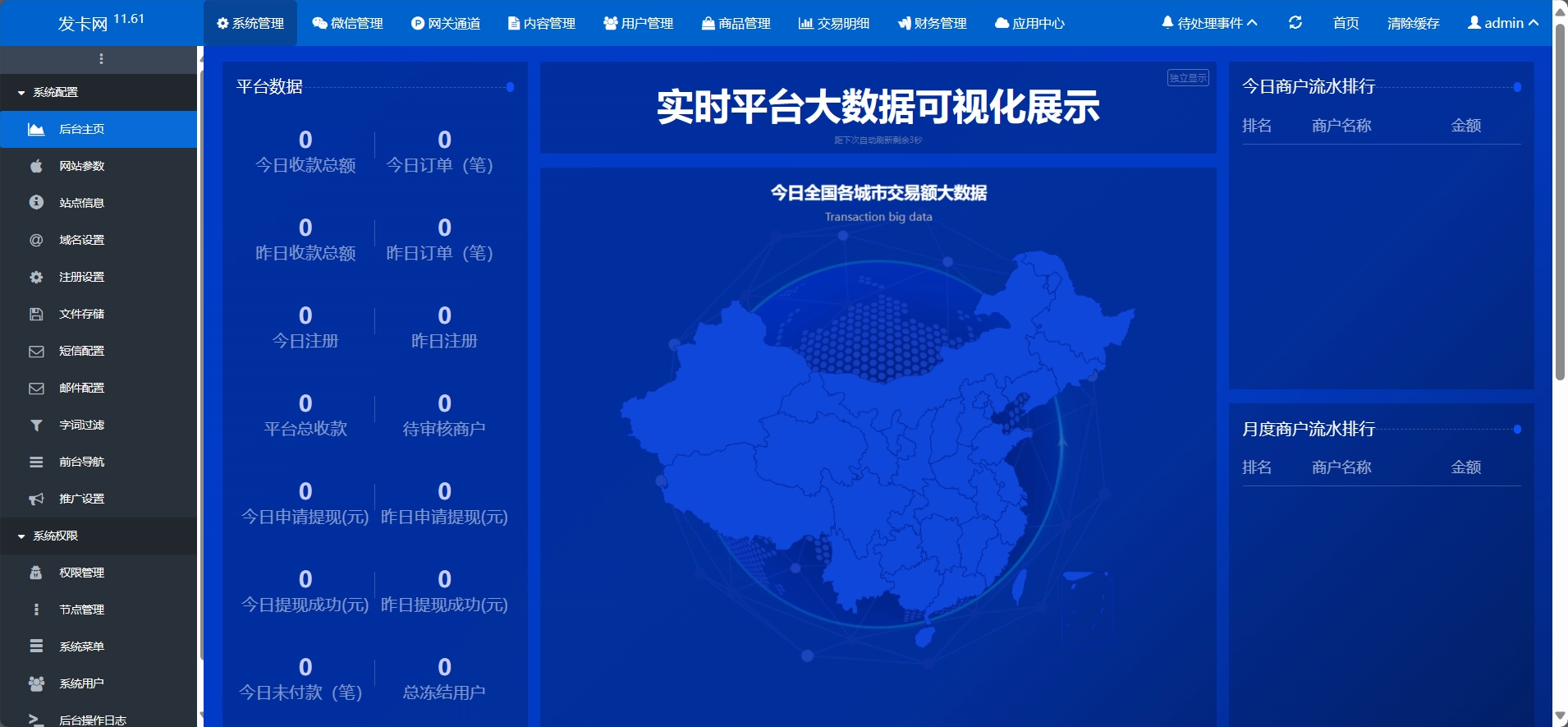Open the 交易明细 top menu
This screenshot has width=1568, height=727.
834,23
